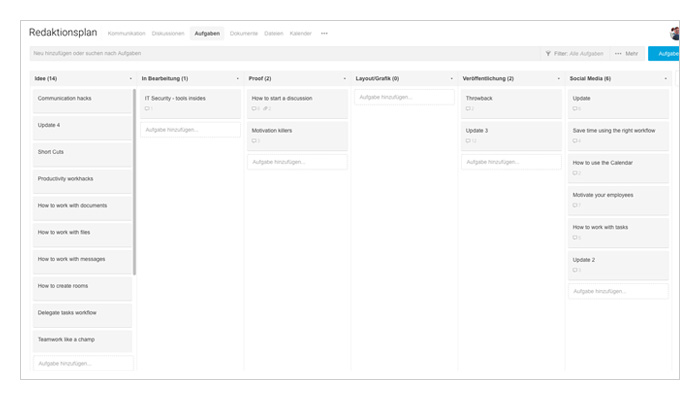Open the How to use the Calendar card
700x399 pixels.
point(618,168)
